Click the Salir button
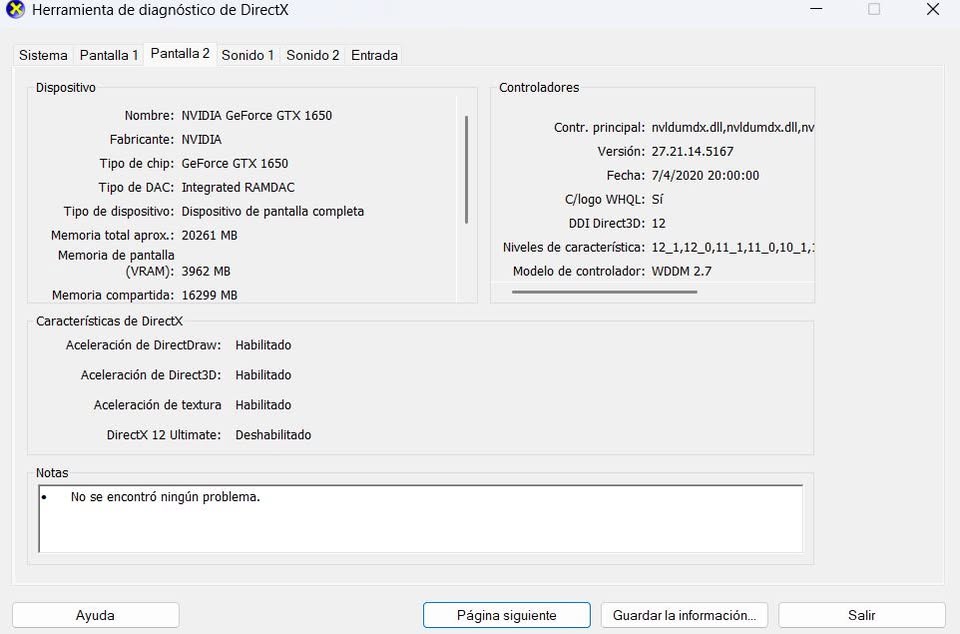The width and height of the screenshot is (960, 634). [861, 615]
